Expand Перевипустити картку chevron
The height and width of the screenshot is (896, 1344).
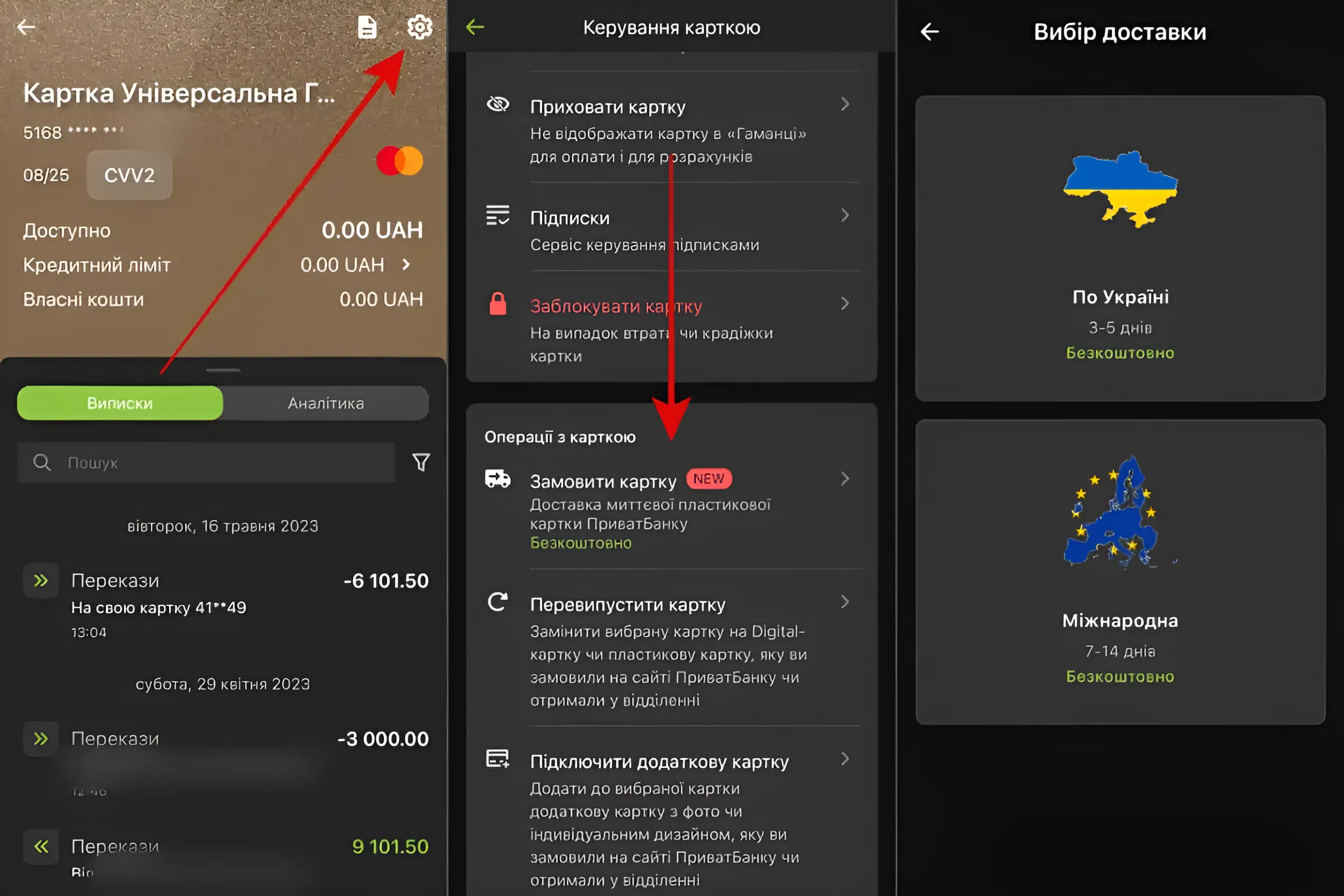tap(845, 601)
